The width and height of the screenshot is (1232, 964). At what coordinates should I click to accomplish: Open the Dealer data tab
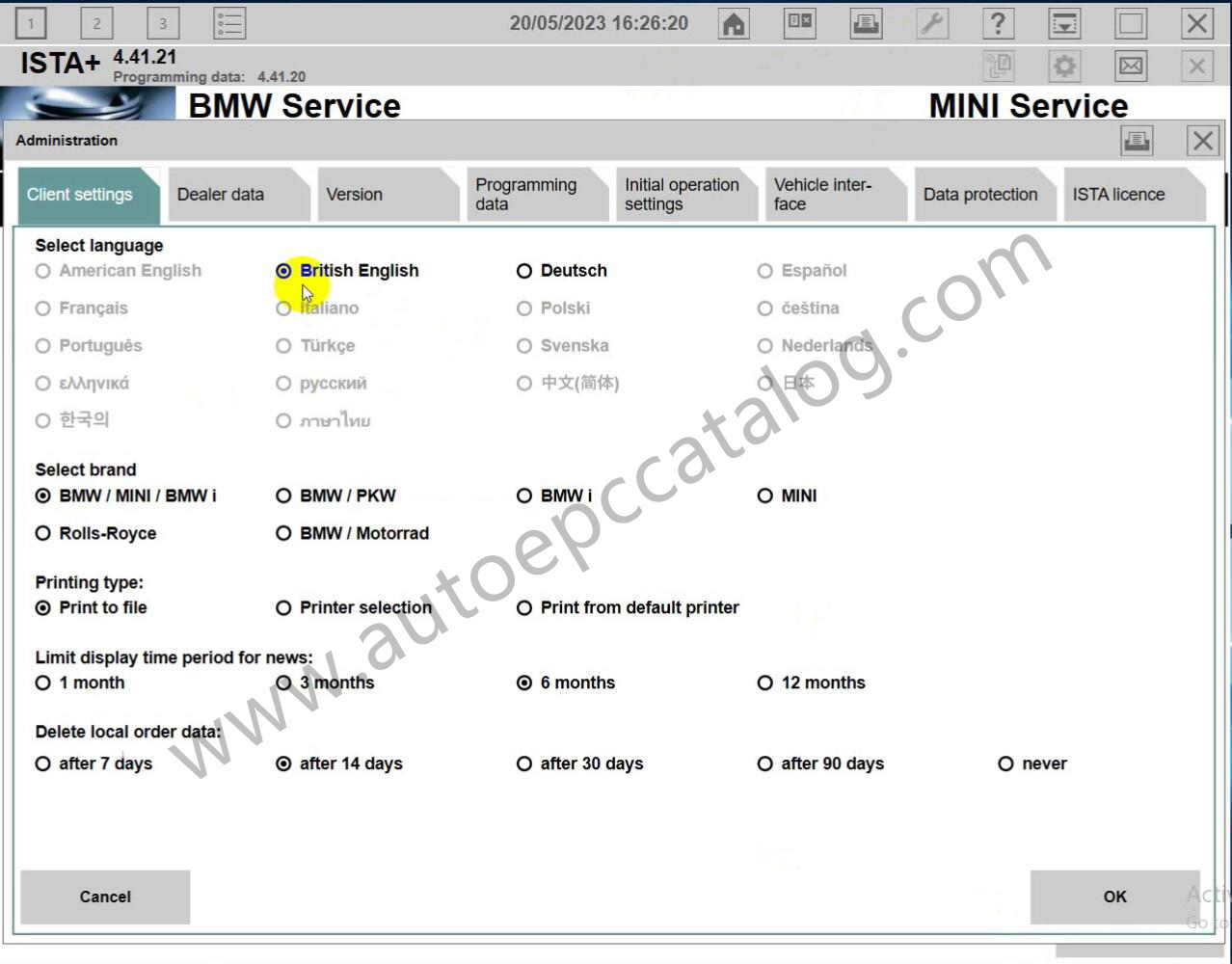pyautogui.click(x=237, y=195)
